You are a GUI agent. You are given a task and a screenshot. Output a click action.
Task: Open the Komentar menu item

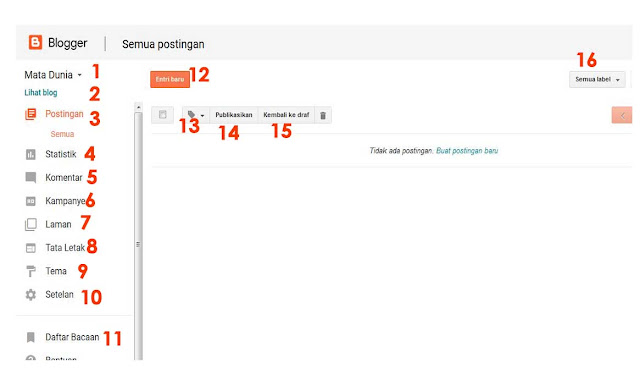(64, 178)
